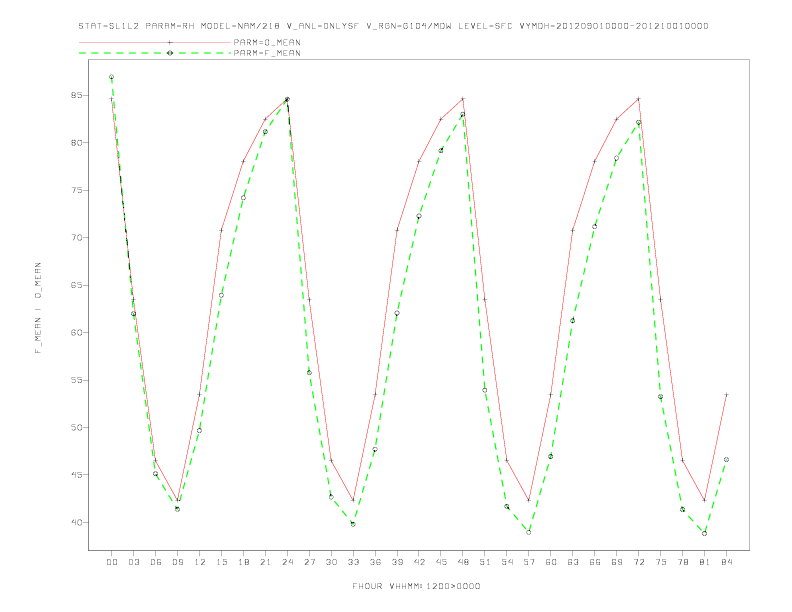The height and width of the screenshot is (612, 792).
Task: Select the O_MEAN plus marker at hour 84
Action: point(726,394)
